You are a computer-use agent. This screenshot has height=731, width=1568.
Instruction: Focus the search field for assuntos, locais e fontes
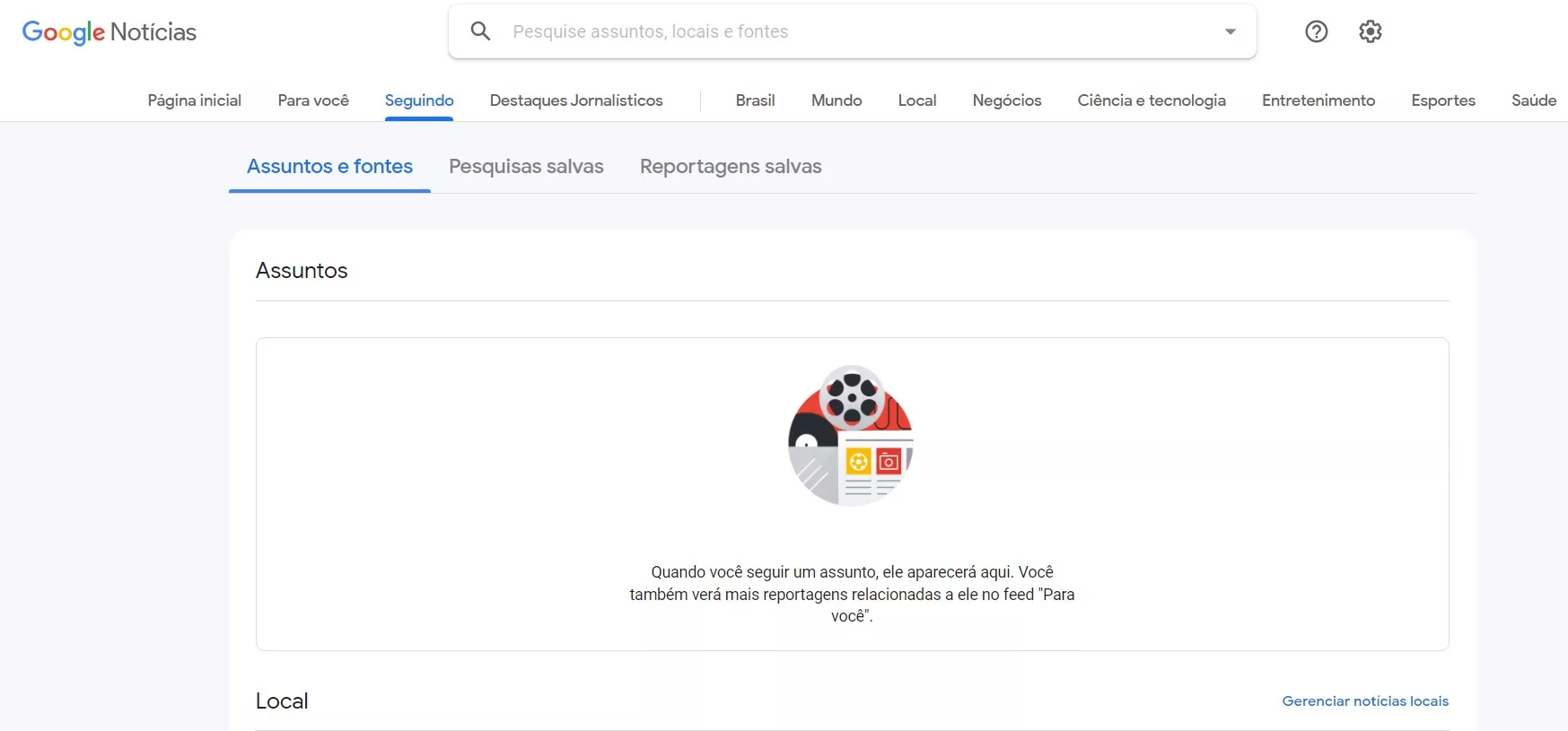coord(853,31)
